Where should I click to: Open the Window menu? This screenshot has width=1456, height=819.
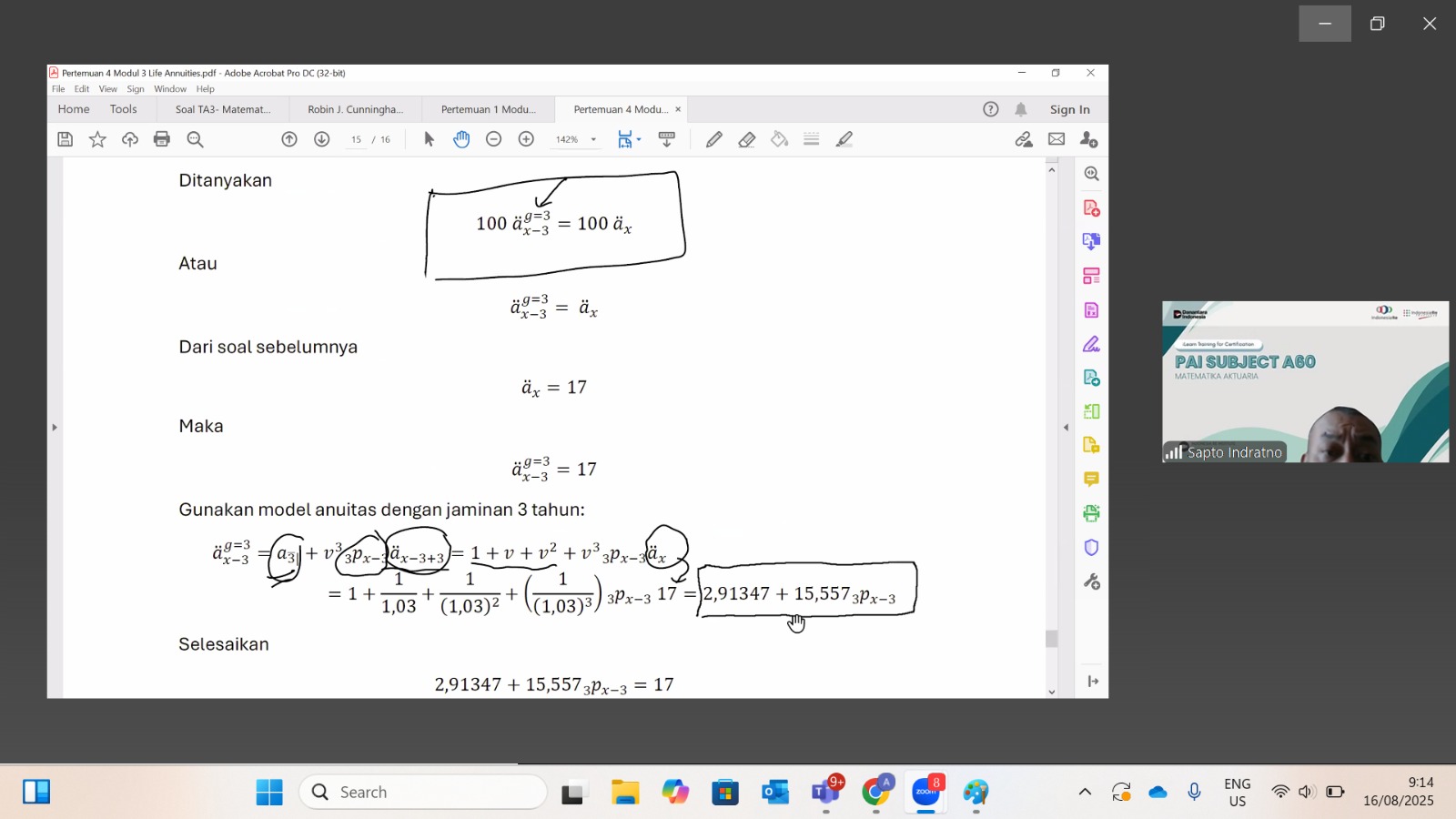tap(169, 89)
